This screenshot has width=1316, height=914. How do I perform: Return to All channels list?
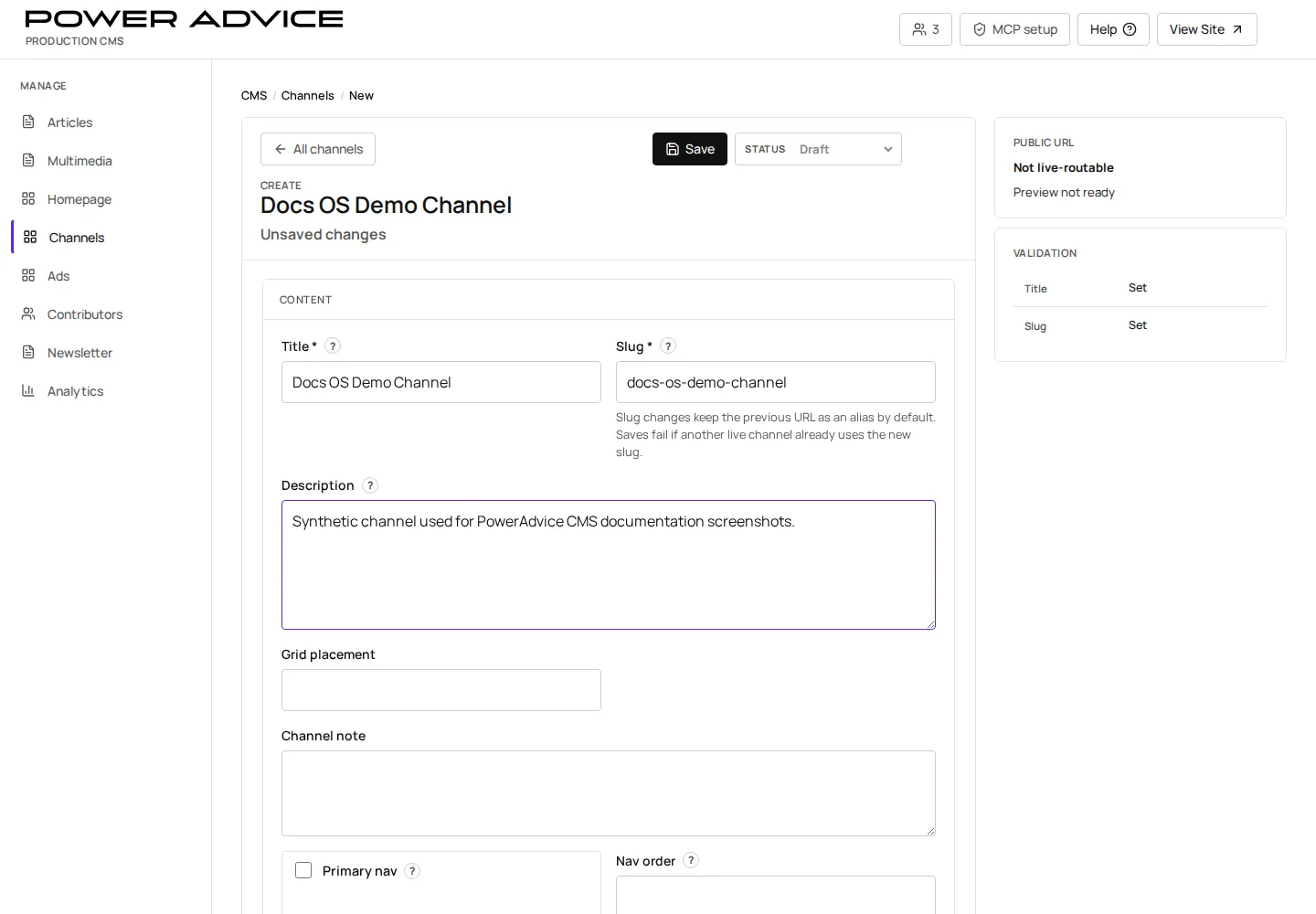(318, 149)
